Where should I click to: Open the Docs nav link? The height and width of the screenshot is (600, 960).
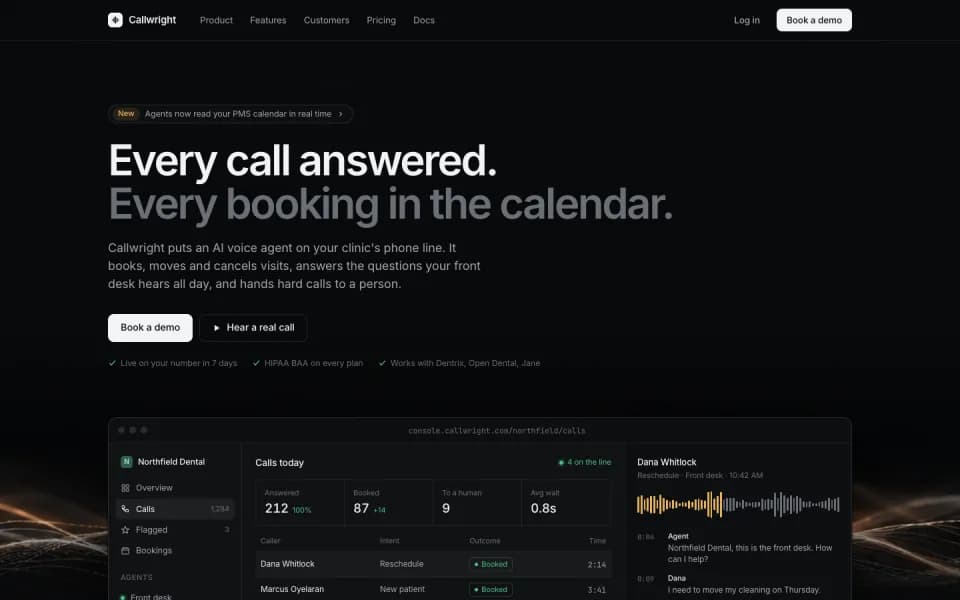click(x=424, y=20)
